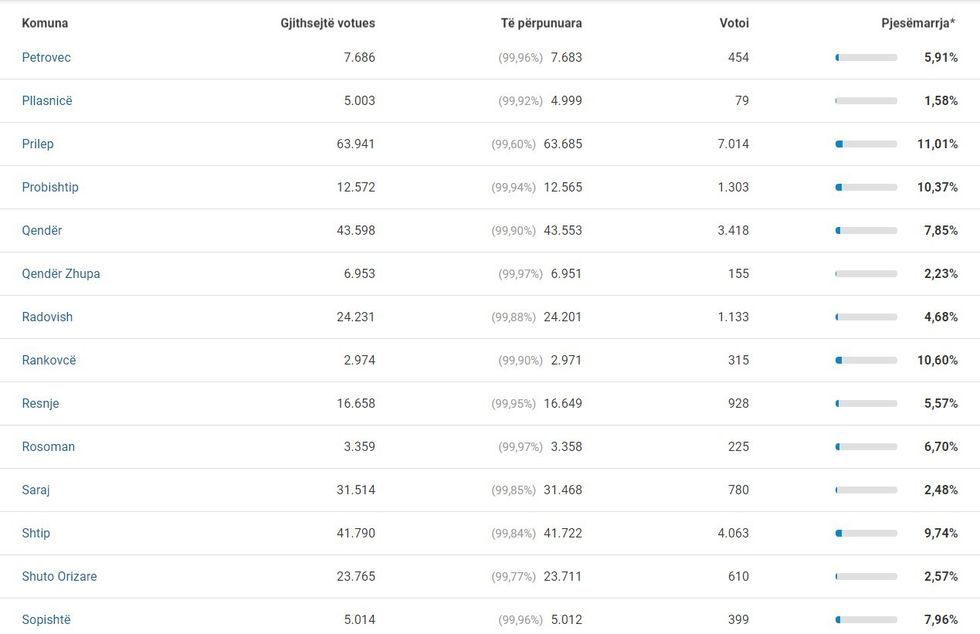
Task: Click the Prilep turnout progress bar
Action: [866, 144]
